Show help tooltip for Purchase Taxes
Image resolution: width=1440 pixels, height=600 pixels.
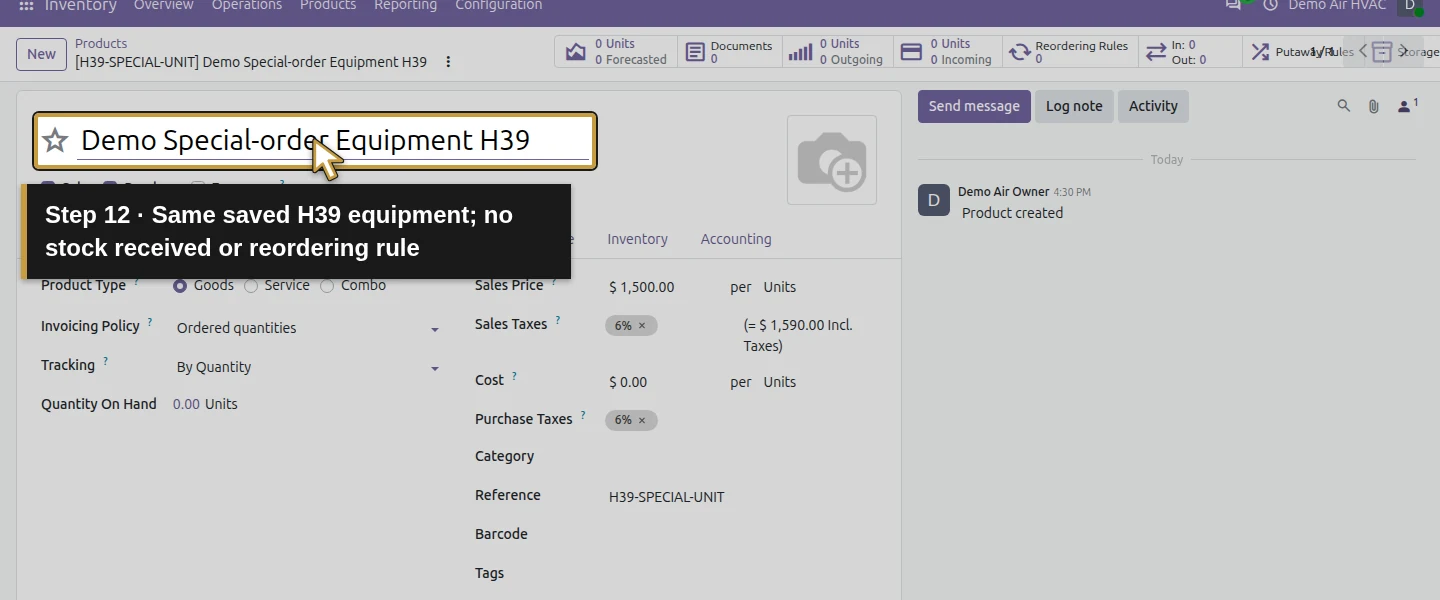[x=583, y=415]
